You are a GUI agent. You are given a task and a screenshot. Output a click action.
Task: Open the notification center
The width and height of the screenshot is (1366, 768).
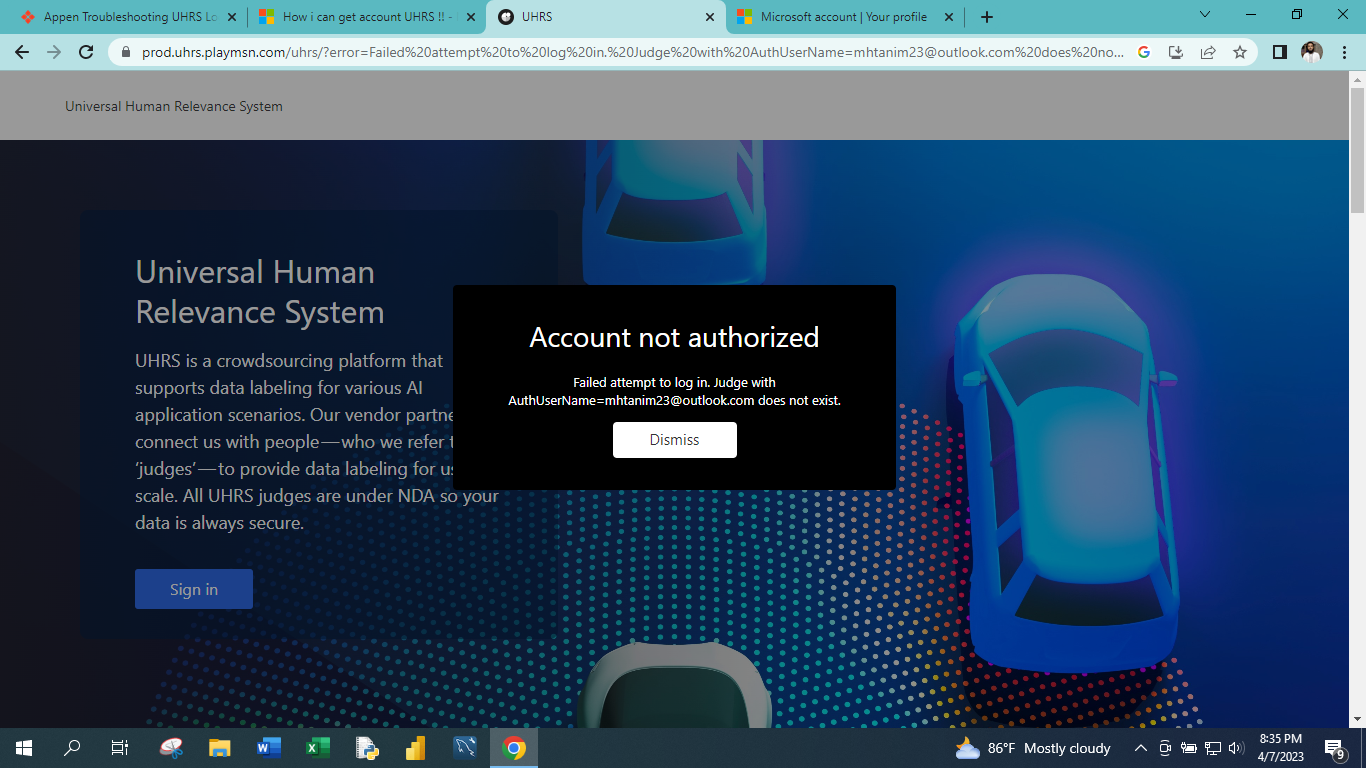point(1335,748)
